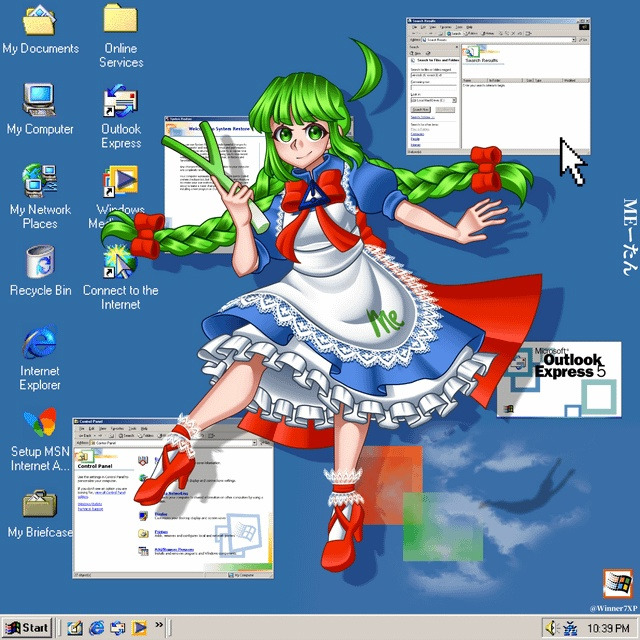Sort results by the Modified column header
This screenshot has width=640, height=640.
click(575, 80)
